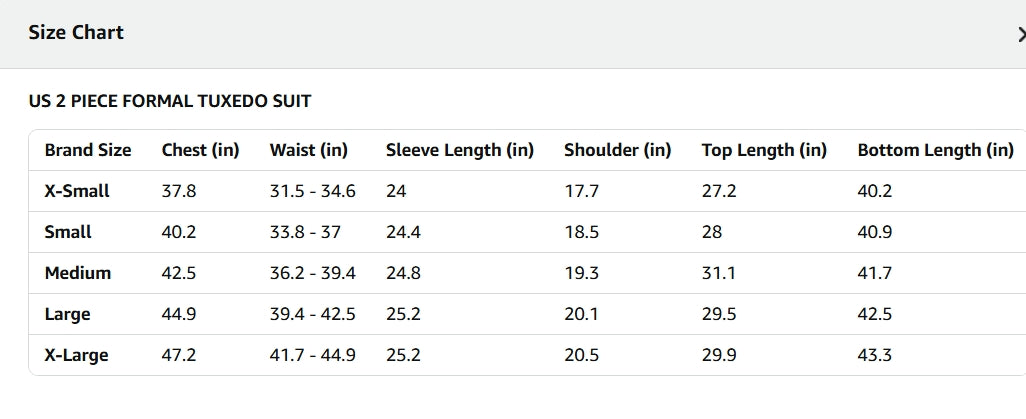Click the US 2 Piece Formal Tuxedo Suit heading

pyautogui.click(x=170, y=101)
